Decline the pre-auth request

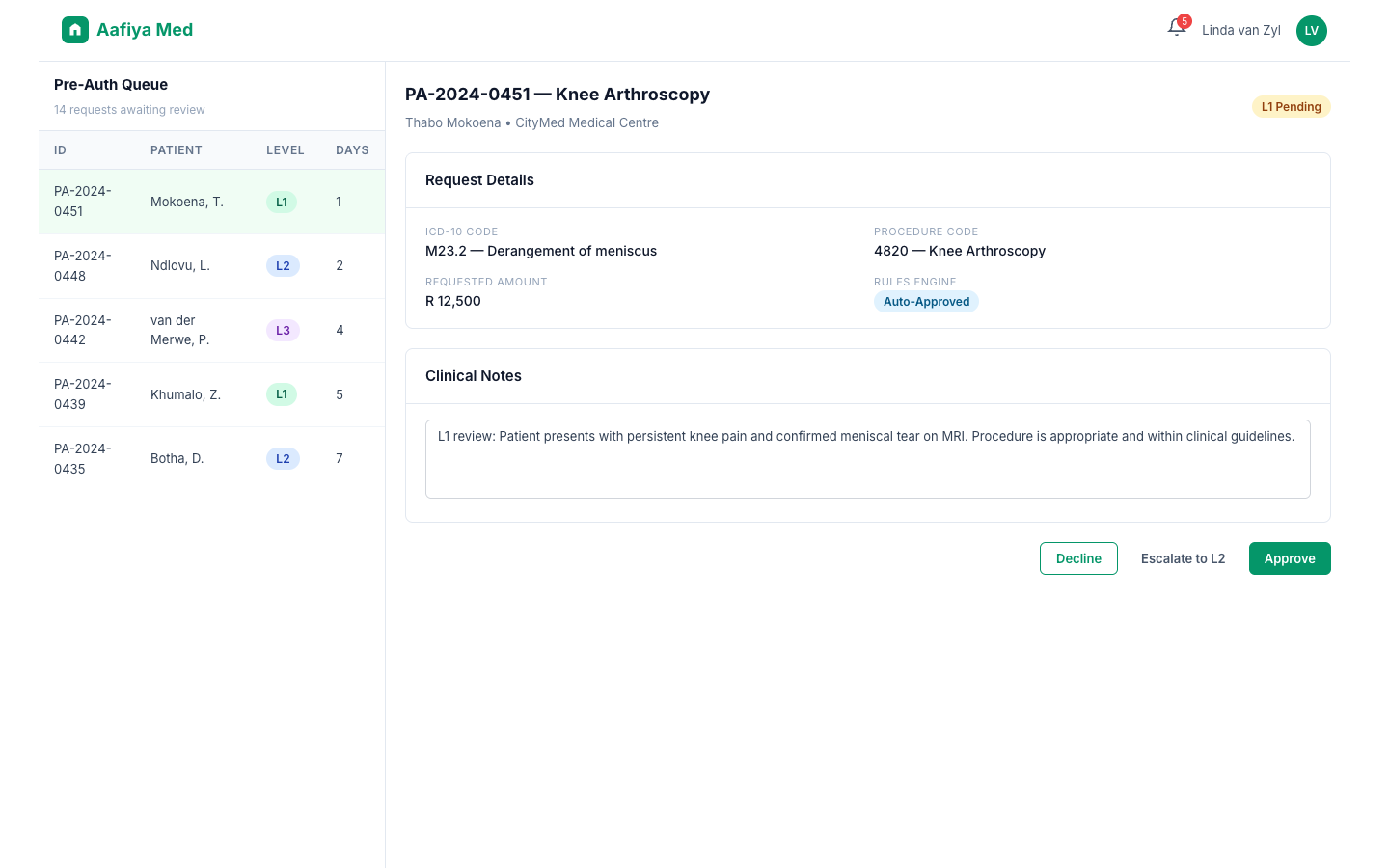[x=1078, y=558]
